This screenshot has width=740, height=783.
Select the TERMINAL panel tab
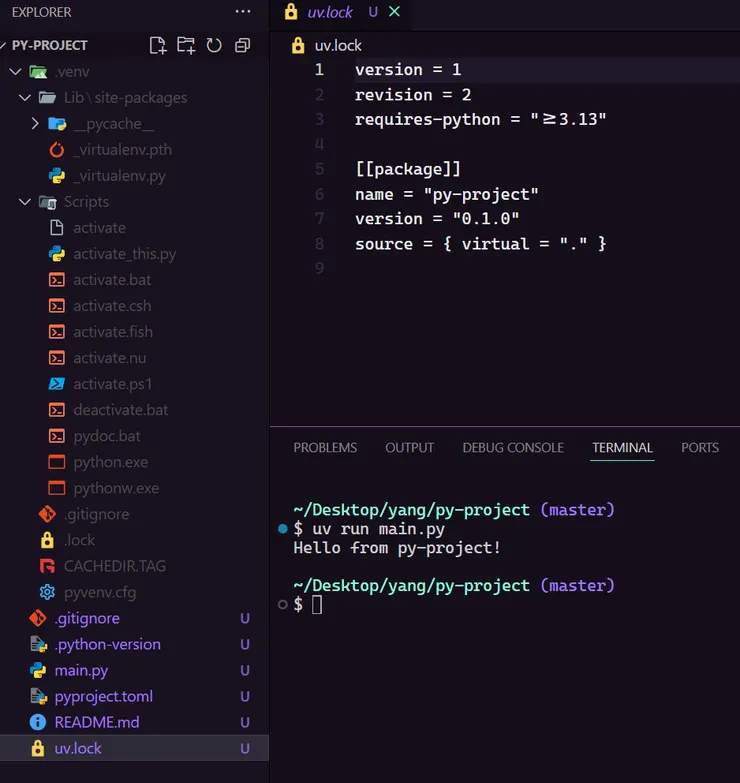point(622,447)
